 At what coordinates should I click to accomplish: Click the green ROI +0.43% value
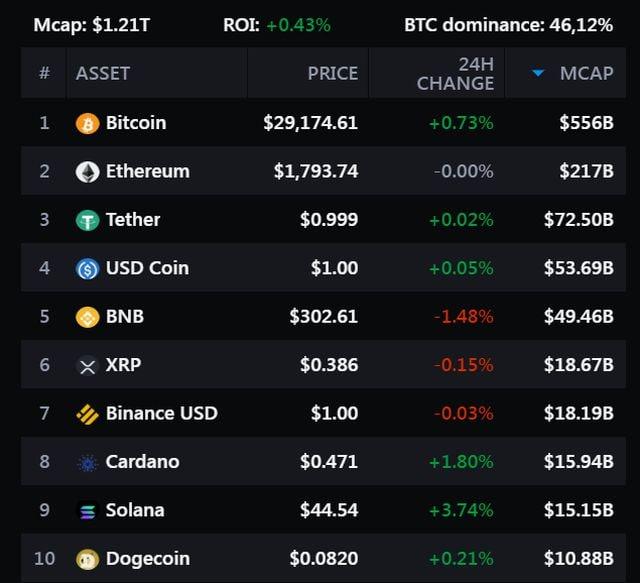click(x=298, y=25)
